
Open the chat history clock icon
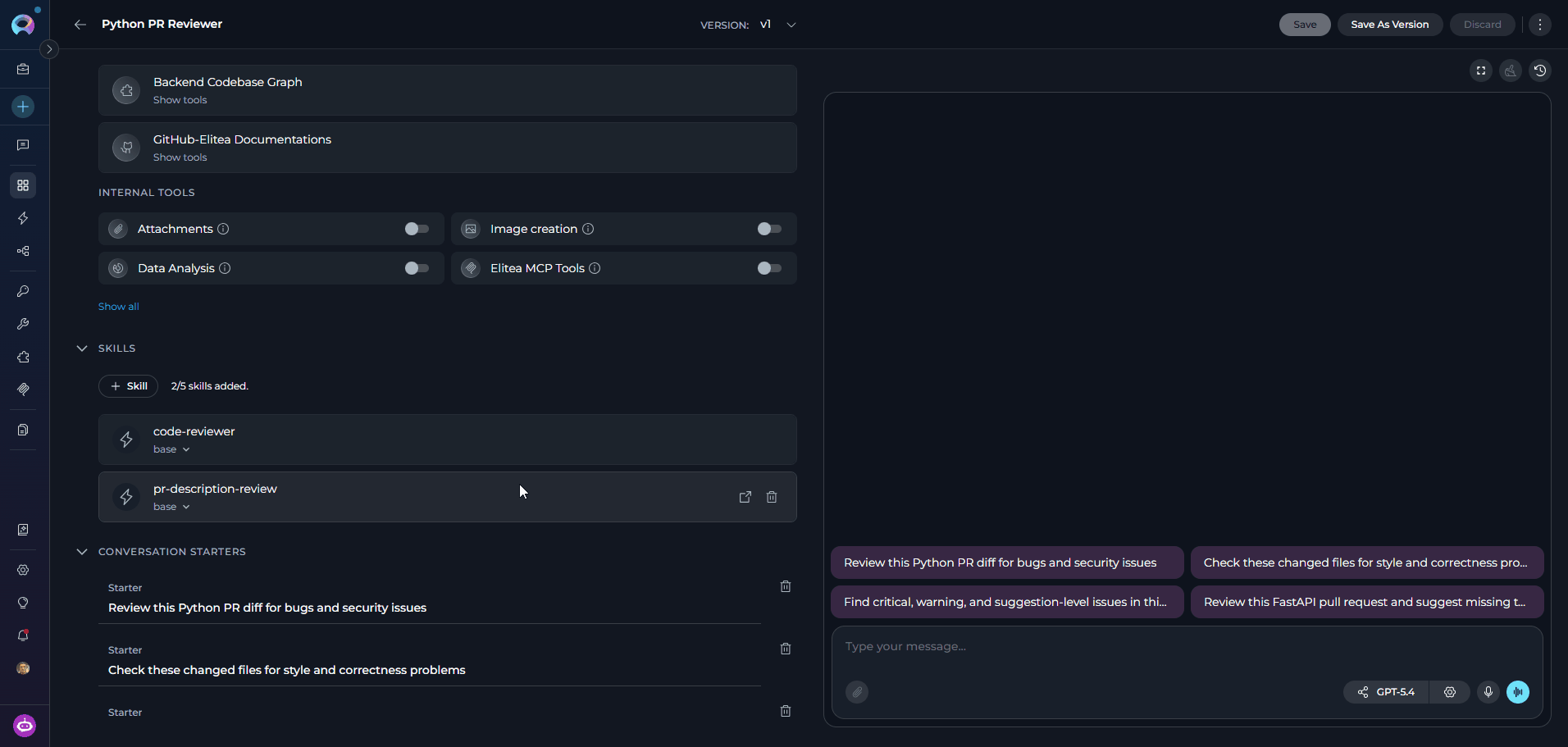1540,71
